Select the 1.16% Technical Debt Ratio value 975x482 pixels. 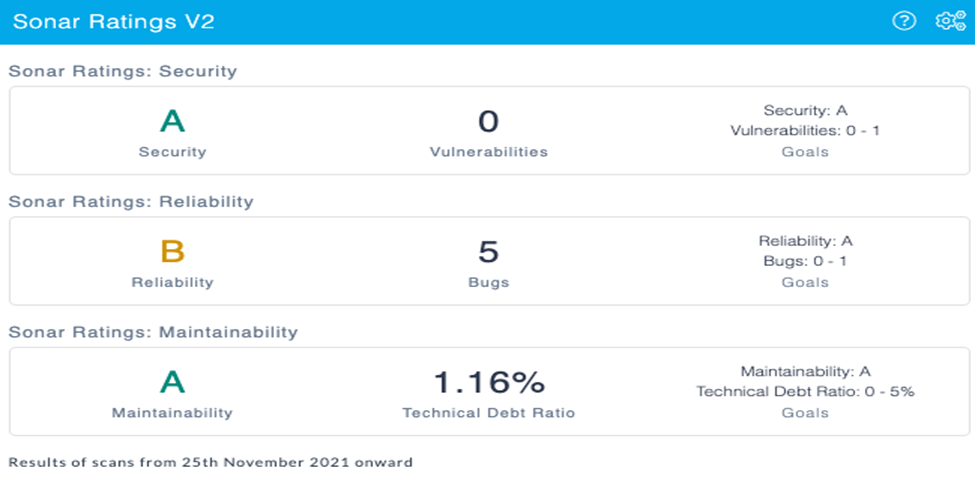click(489, 382)
